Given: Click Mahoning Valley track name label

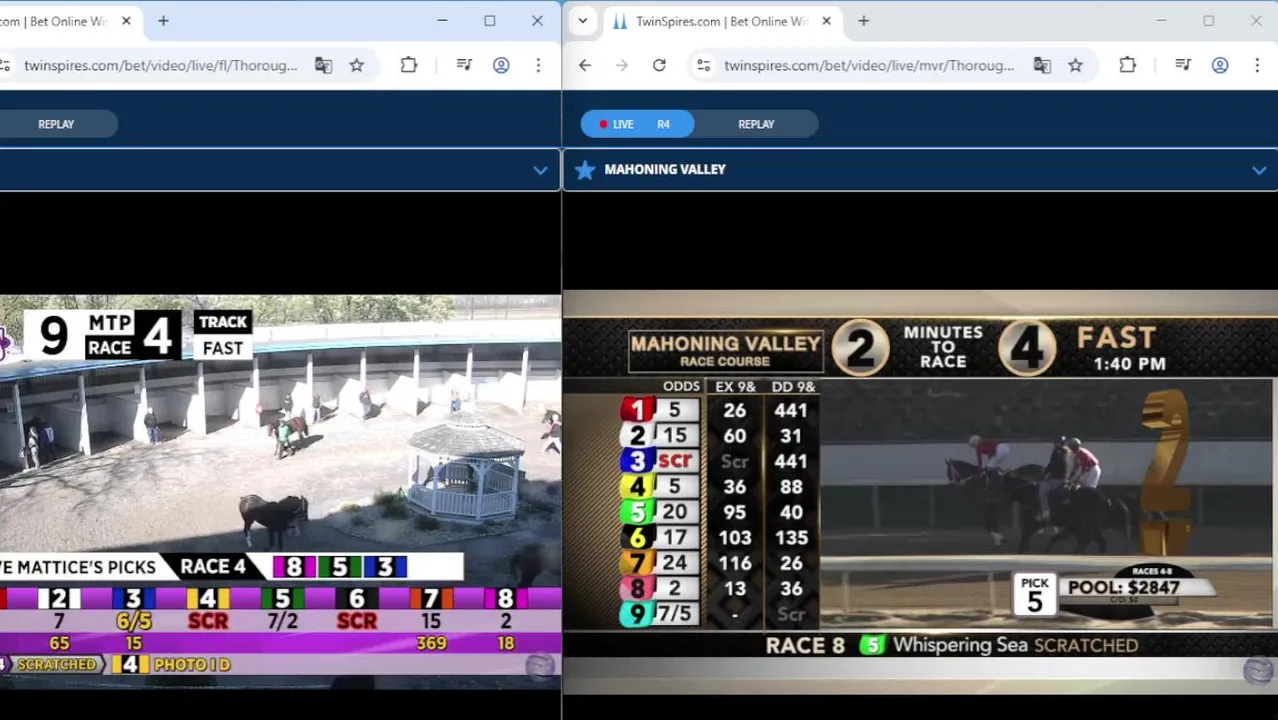Looking at the screenshot, I should [665, 170].
